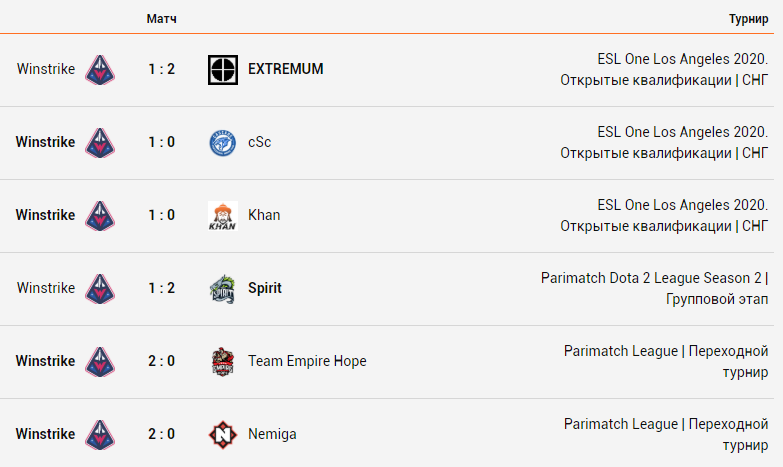Open the Spirit team logo
This screenshot has height=467, width=783.
coord(223,289)
